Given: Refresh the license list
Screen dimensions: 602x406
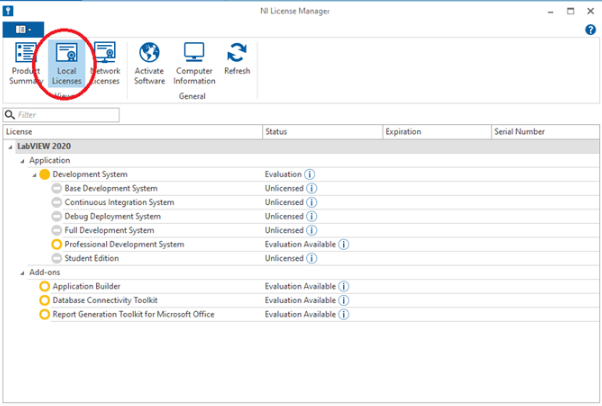Looking at the screenshot, I should pyautogui.click(x=237, y=58).
